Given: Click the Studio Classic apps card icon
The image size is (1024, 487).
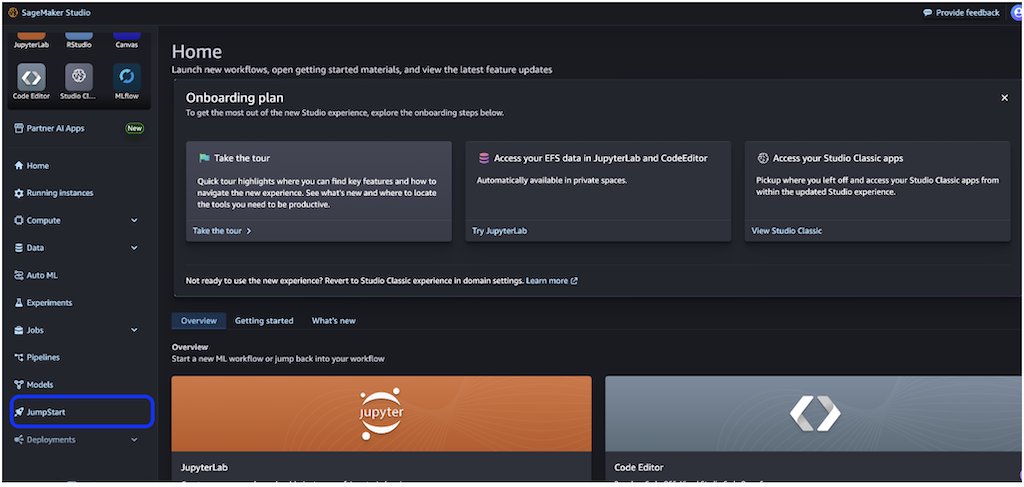Looking at the screenshot, I should tap(763, 158).
